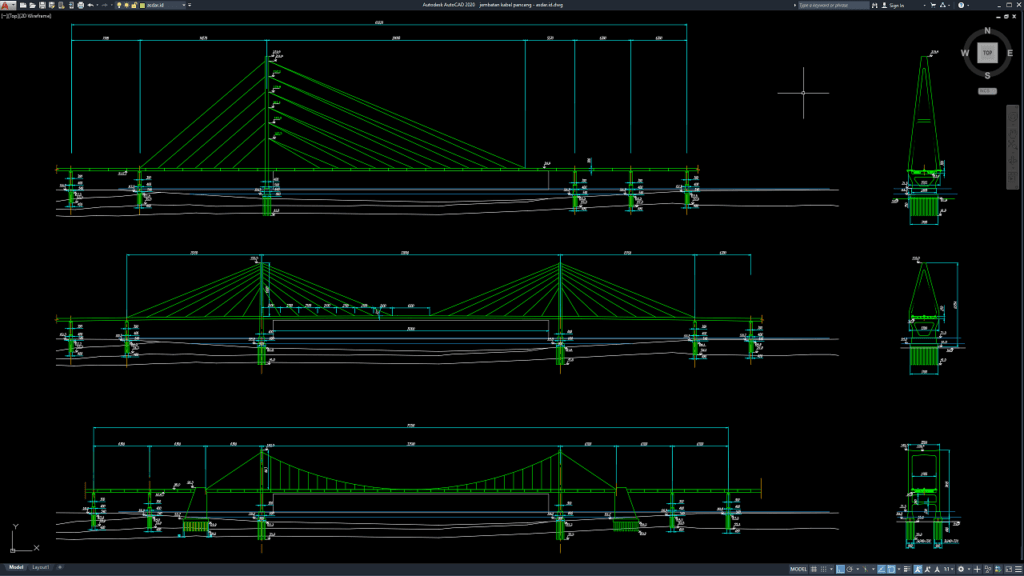Set annotation scale using the 1:1 control

point(945,568)
